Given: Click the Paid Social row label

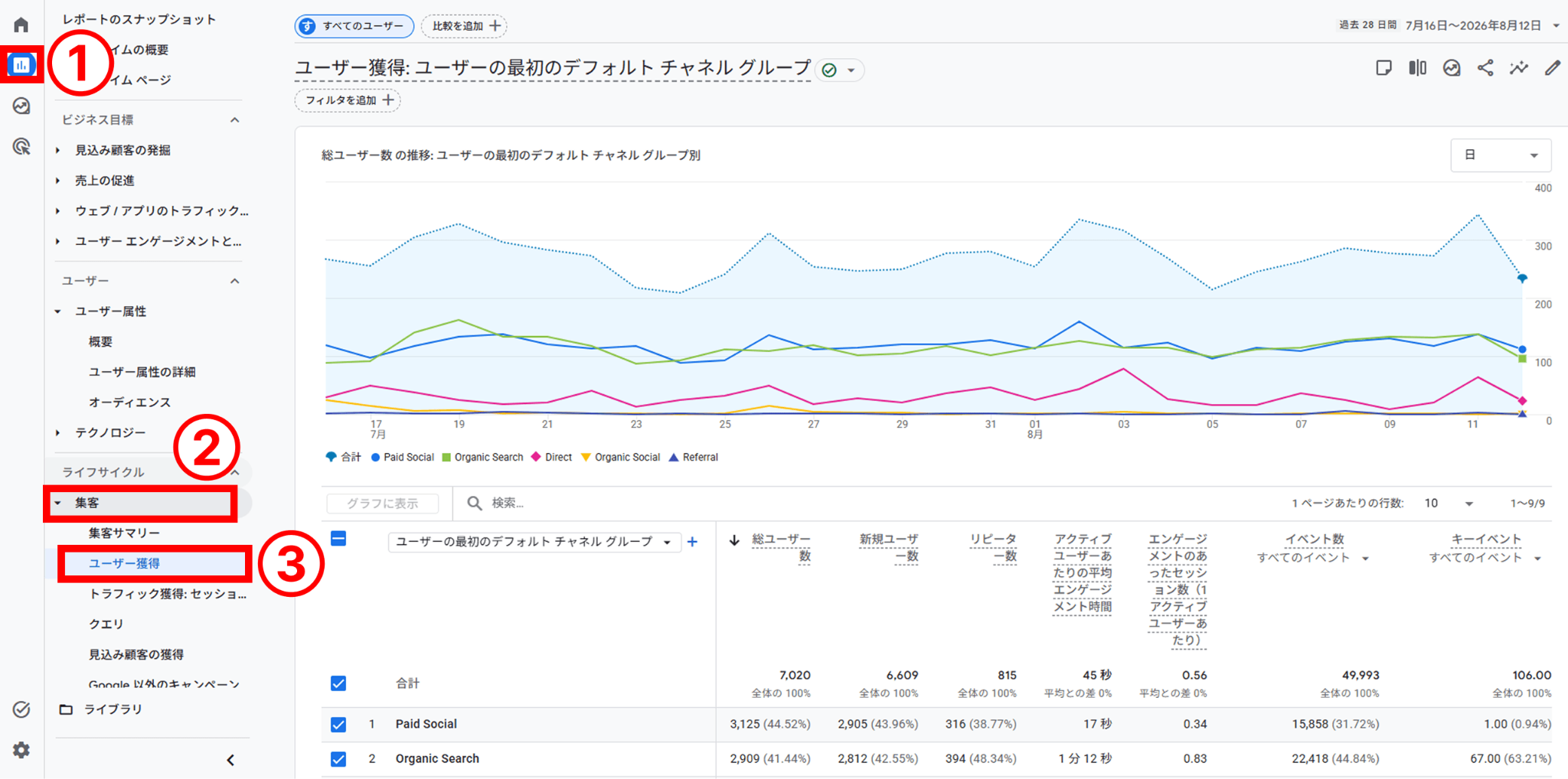Looking at the screenshot, I should pos(426,724).
